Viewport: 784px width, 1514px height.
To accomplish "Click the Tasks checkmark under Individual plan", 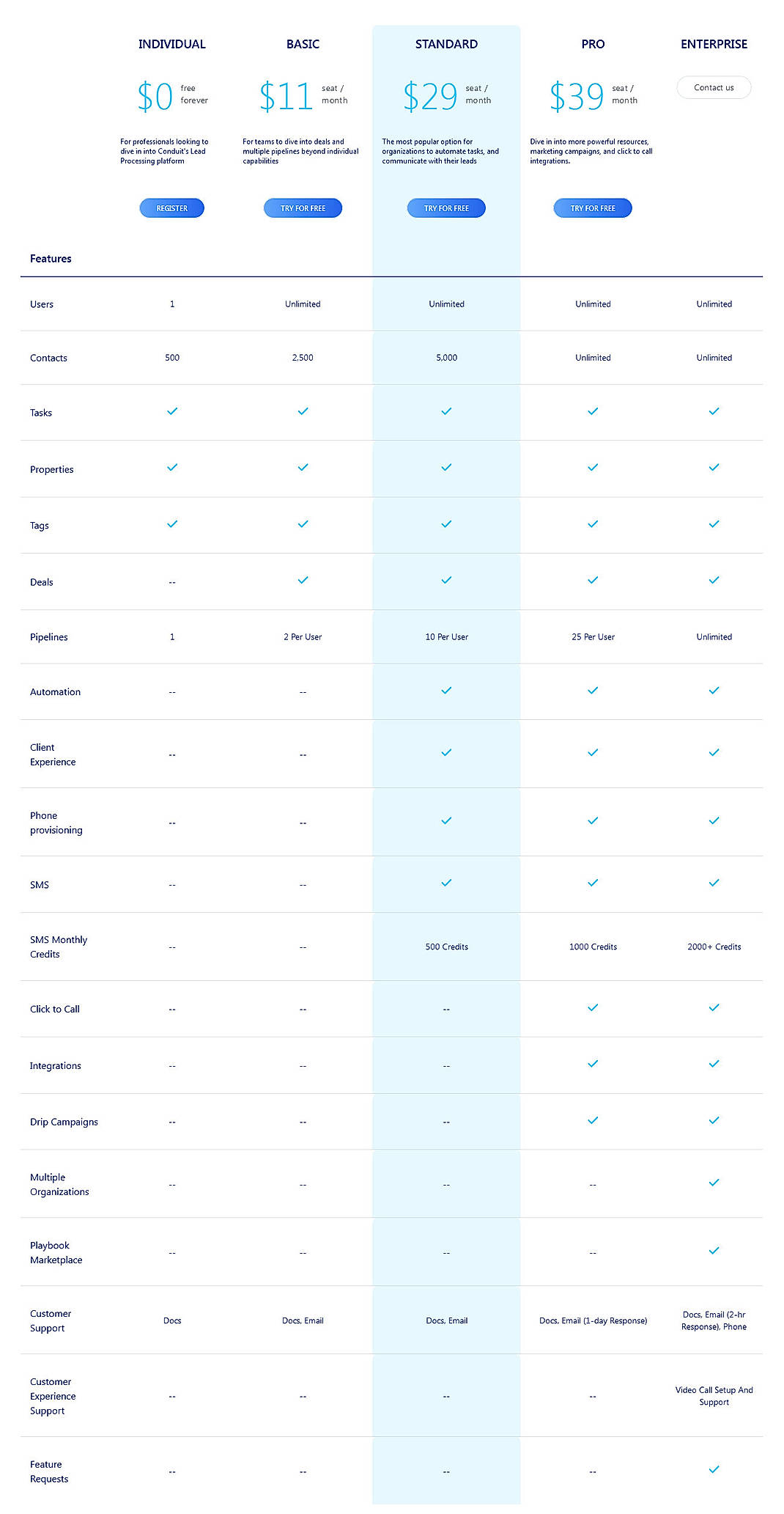I will click(x=171, y=411).
